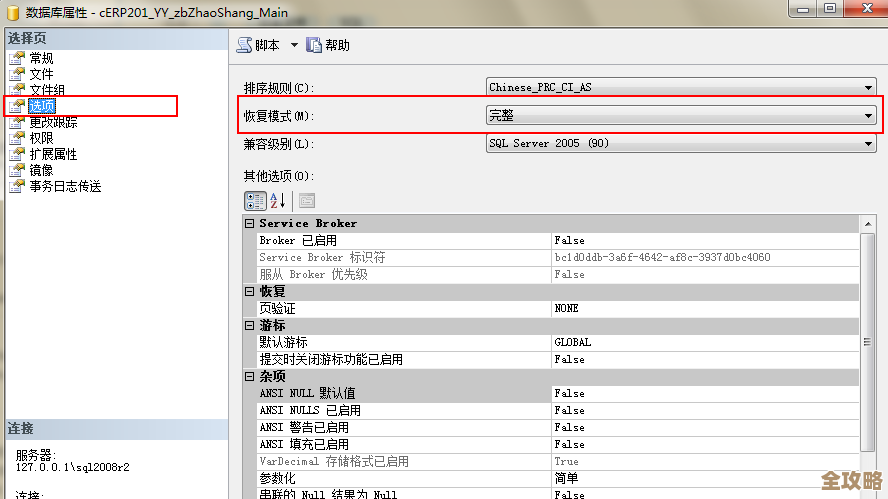Image resolution: width=888 pixels, height=499 pixels.
Task: Open the 文件组 page
Action: 47,89
